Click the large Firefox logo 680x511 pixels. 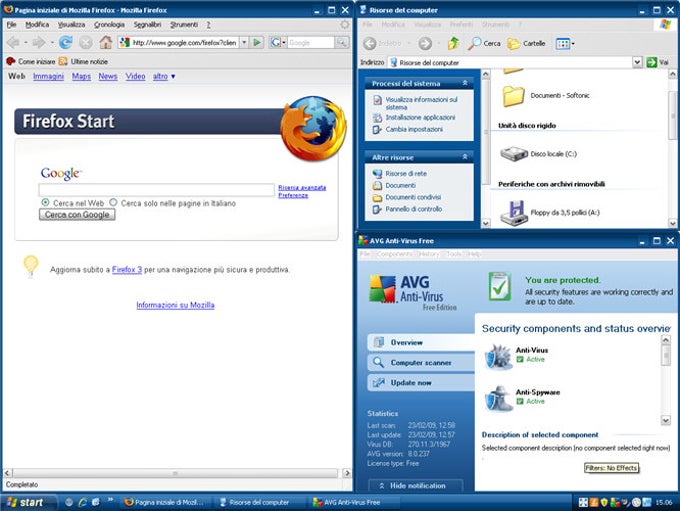(x=313, y=128)
